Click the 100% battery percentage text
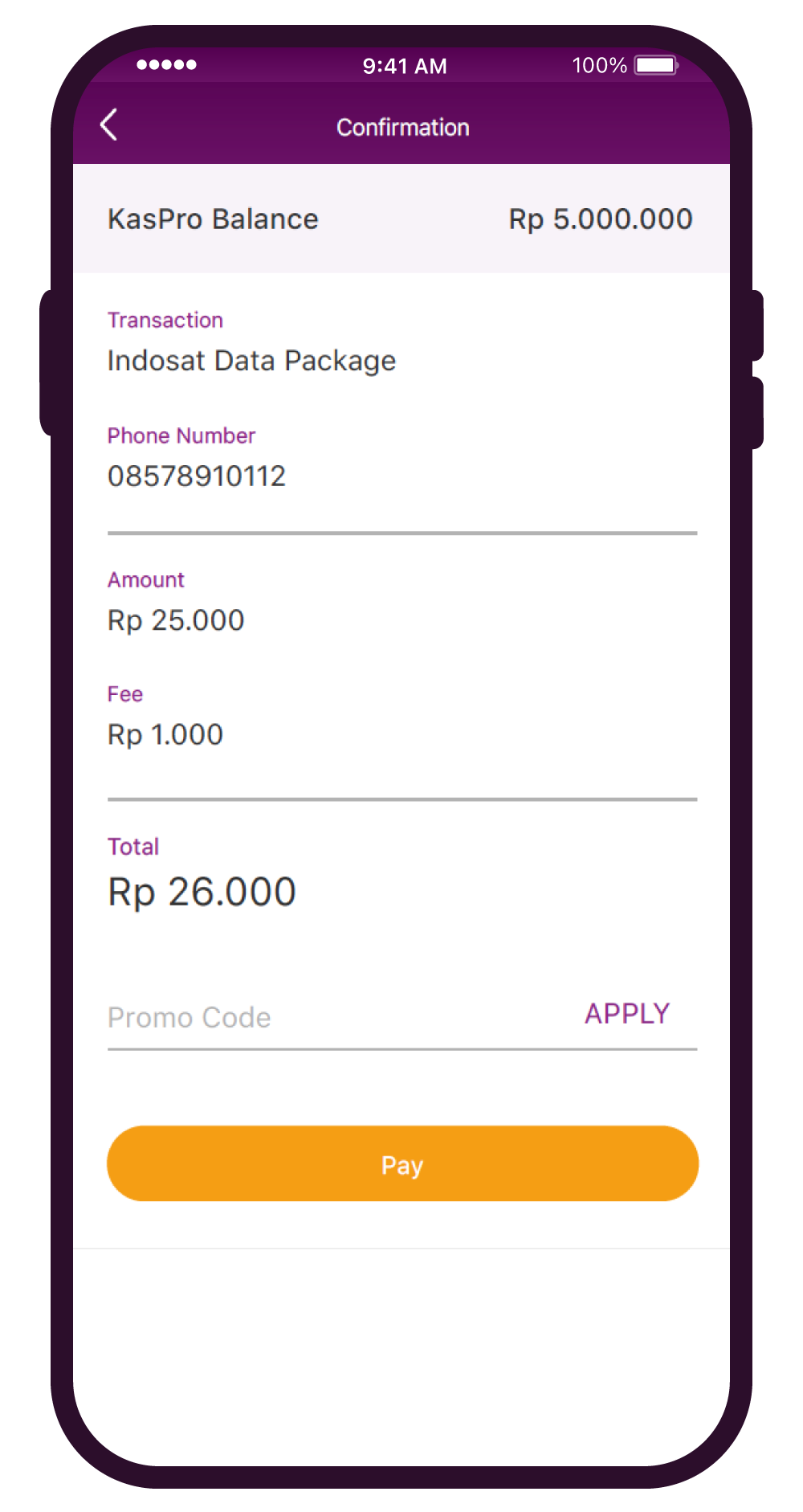Screen dimensions: 803x1512 pos(599,65)
